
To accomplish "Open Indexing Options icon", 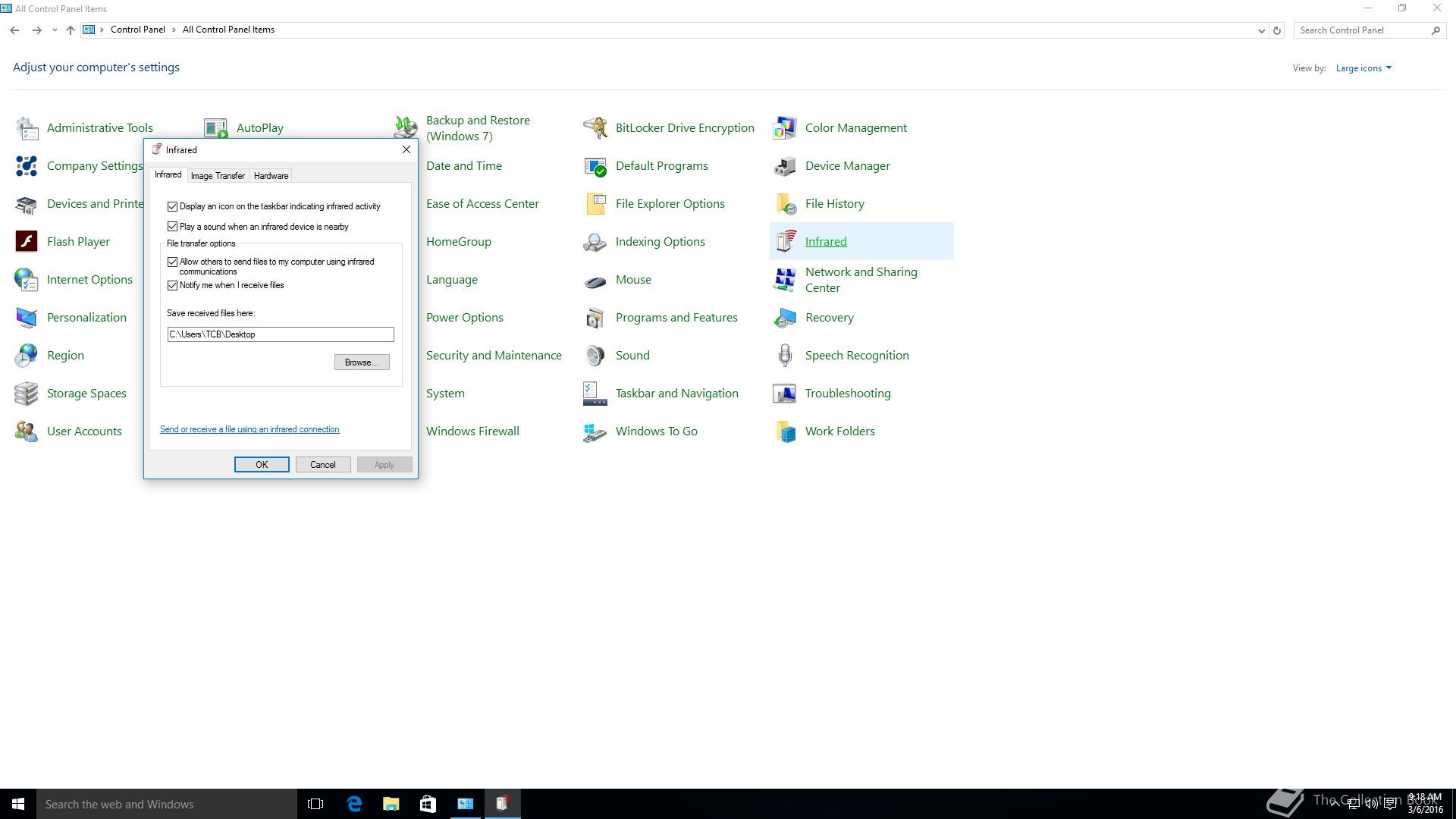I will click(596, 242).
